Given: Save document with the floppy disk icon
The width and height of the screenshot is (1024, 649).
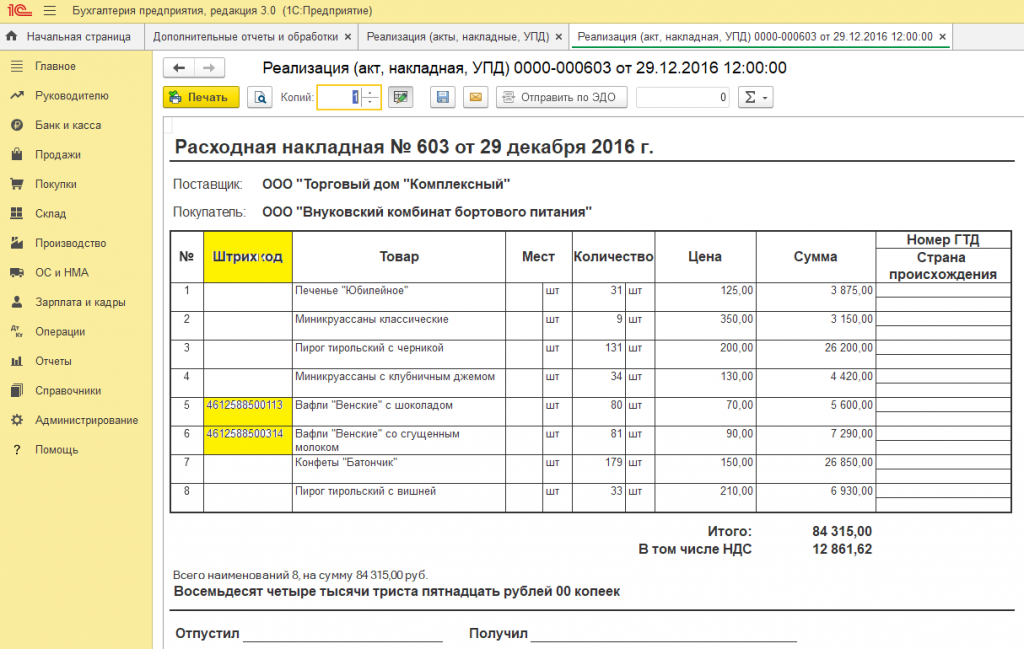Looking at the screenshot, I should pyautogui.click(x=442, y=97).
